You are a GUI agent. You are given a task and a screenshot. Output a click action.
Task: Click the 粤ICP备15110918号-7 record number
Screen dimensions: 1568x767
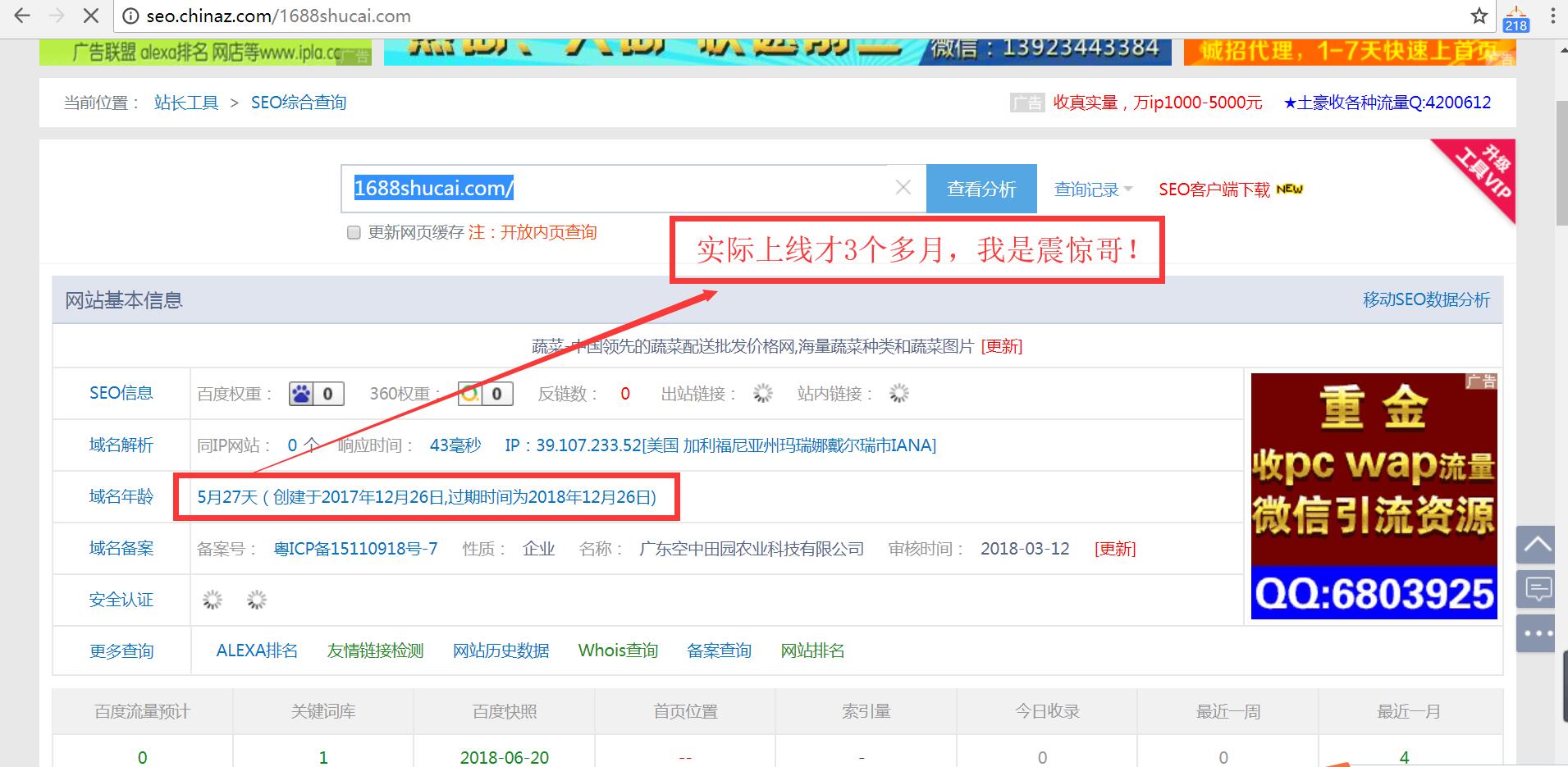point(356,548)
